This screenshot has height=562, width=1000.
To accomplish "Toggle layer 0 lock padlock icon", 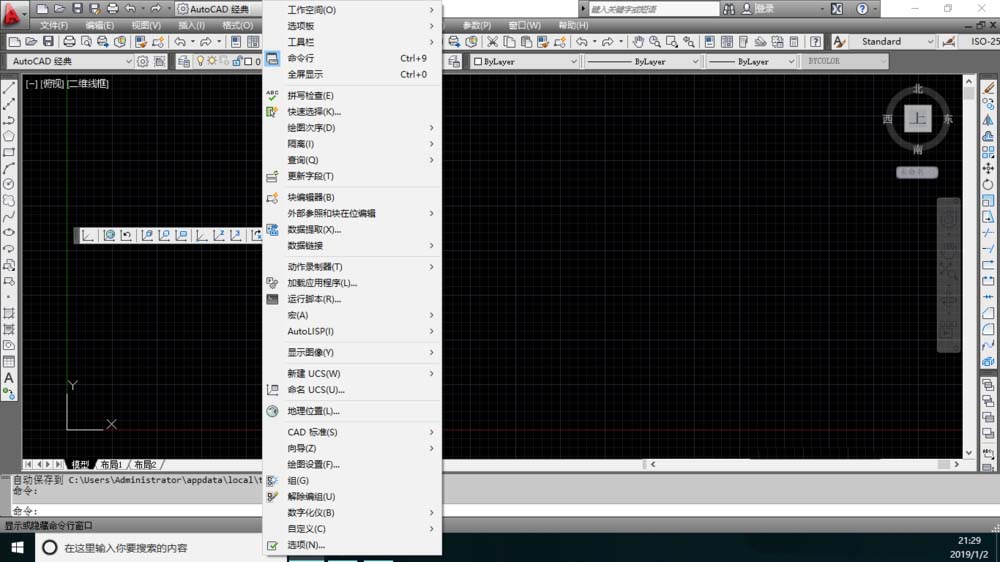I will 237,61.
